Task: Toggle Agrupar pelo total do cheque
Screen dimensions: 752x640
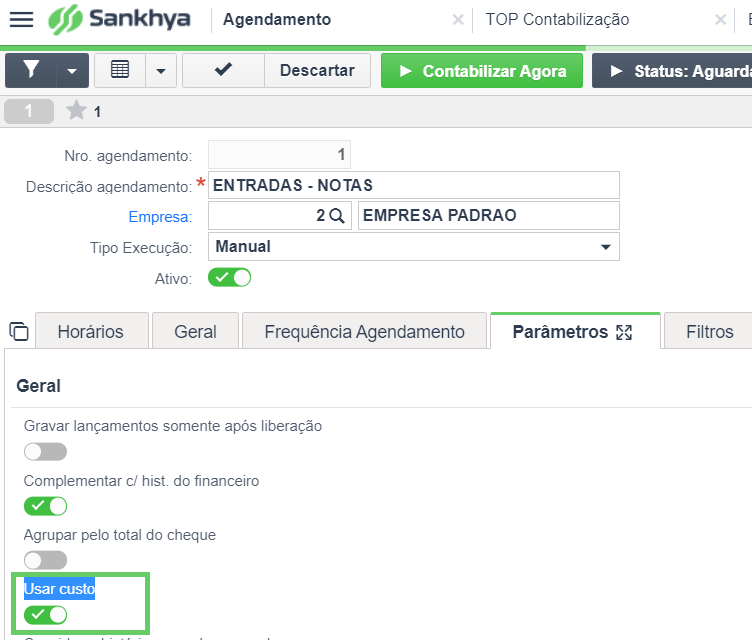Action: click(46, 560)
